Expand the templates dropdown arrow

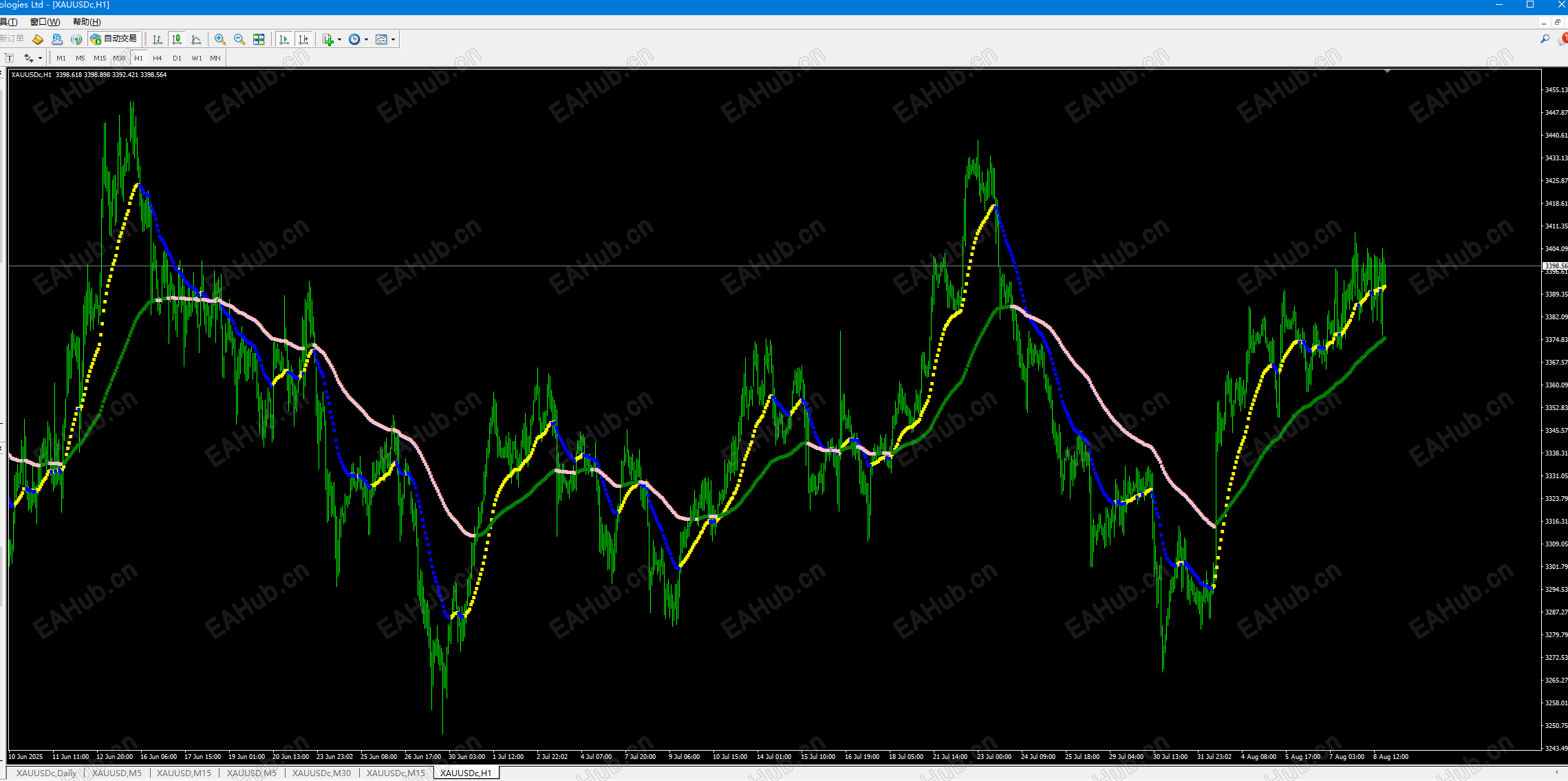(x=393, y=39)
